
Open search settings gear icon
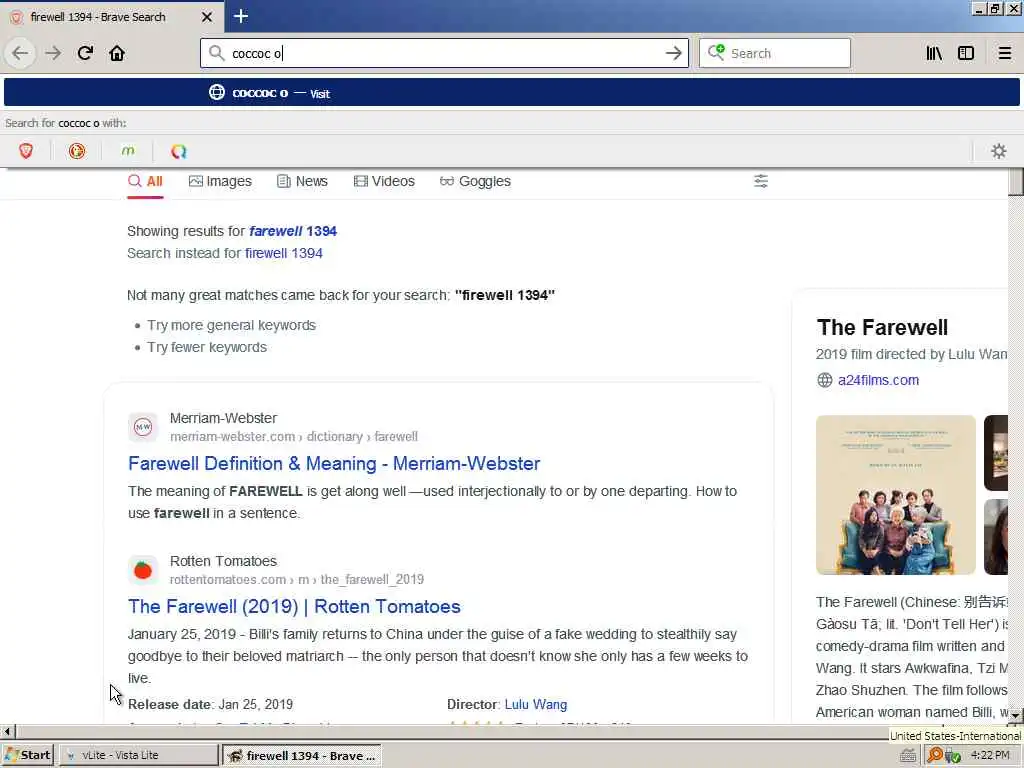(999, 152)
